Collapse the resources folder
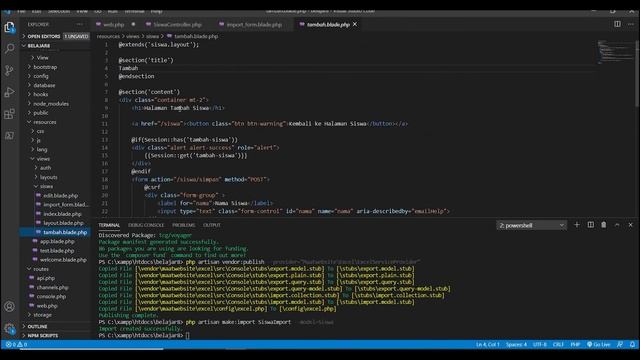Viewport: 640px width, 360px height. 45,122
